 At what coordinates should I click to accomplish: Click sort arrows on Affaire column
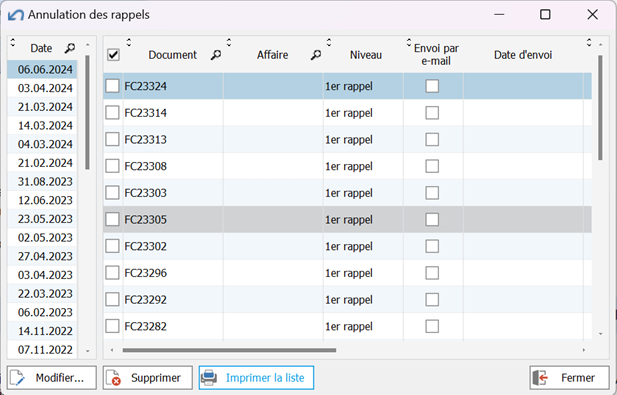(x=229, y=42)
